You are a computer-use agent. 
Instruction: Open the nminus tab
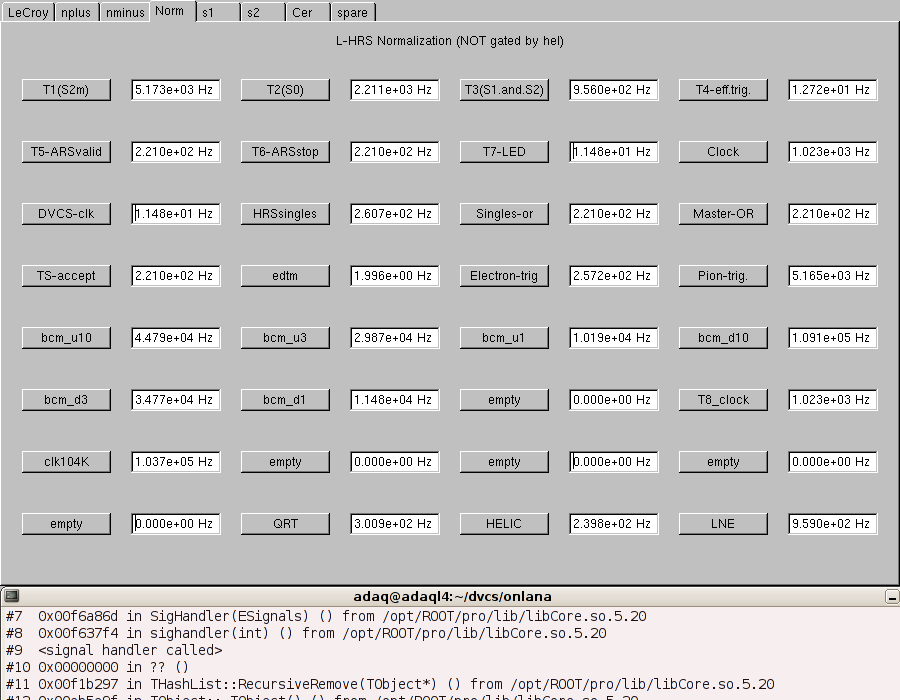click(125, 12)
